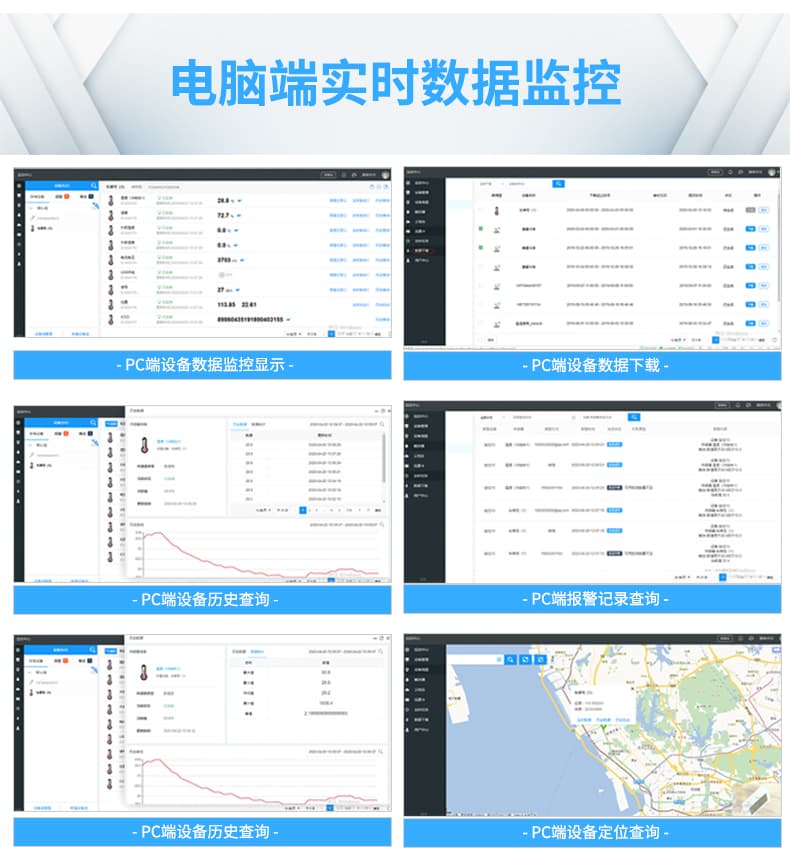Tick the first row checkbox in data download list

point(481,210)
